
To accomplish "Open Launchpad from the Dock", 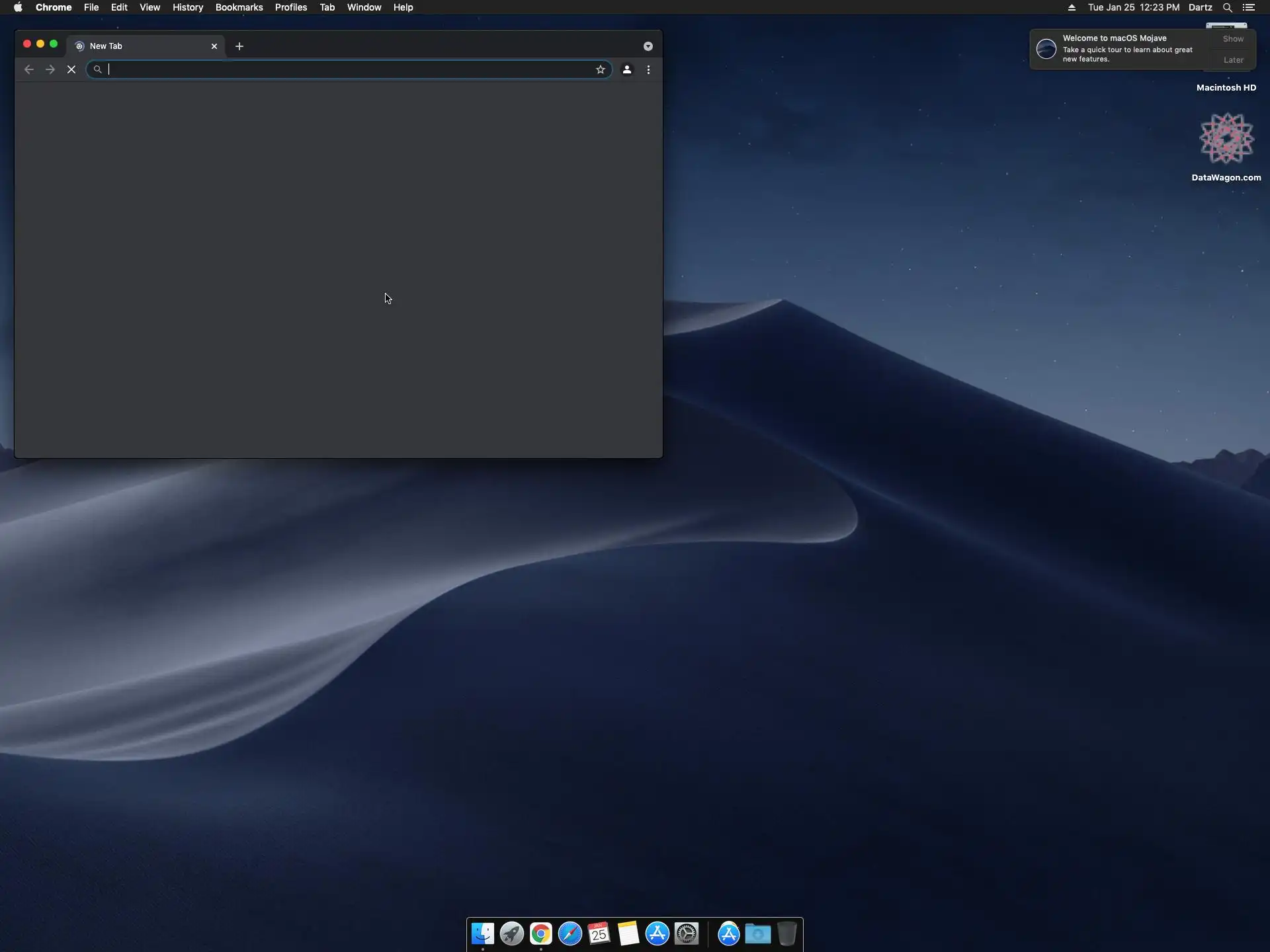I will pyautogui.click(x=511, y=933).
